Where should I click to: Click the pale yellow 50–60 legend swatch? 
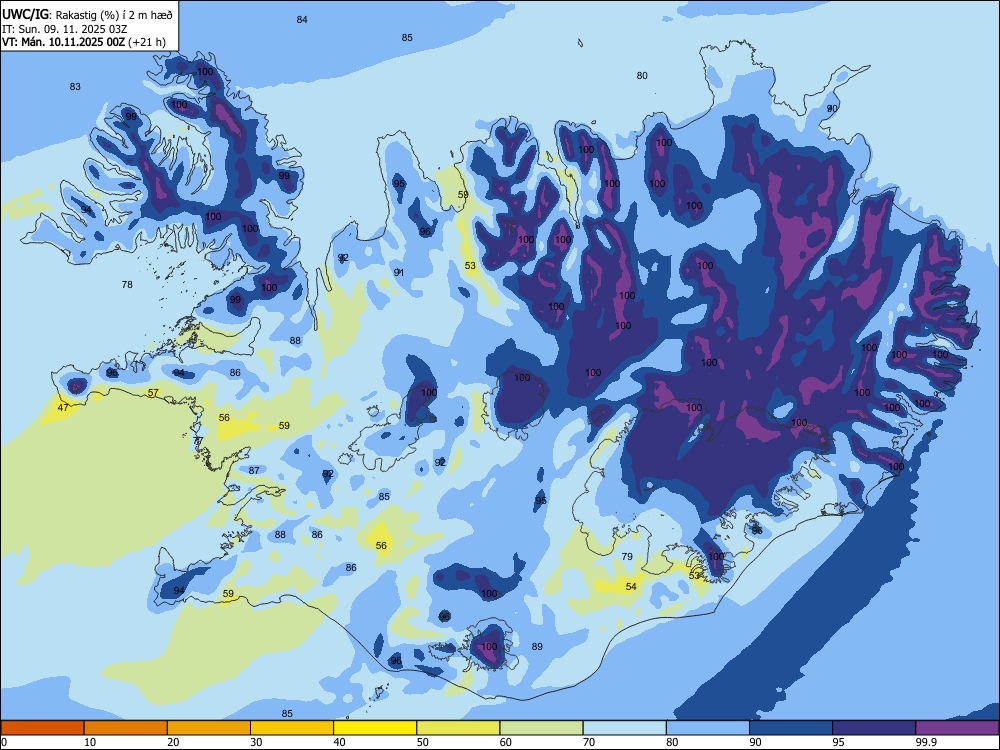click(x=458, y=728)
